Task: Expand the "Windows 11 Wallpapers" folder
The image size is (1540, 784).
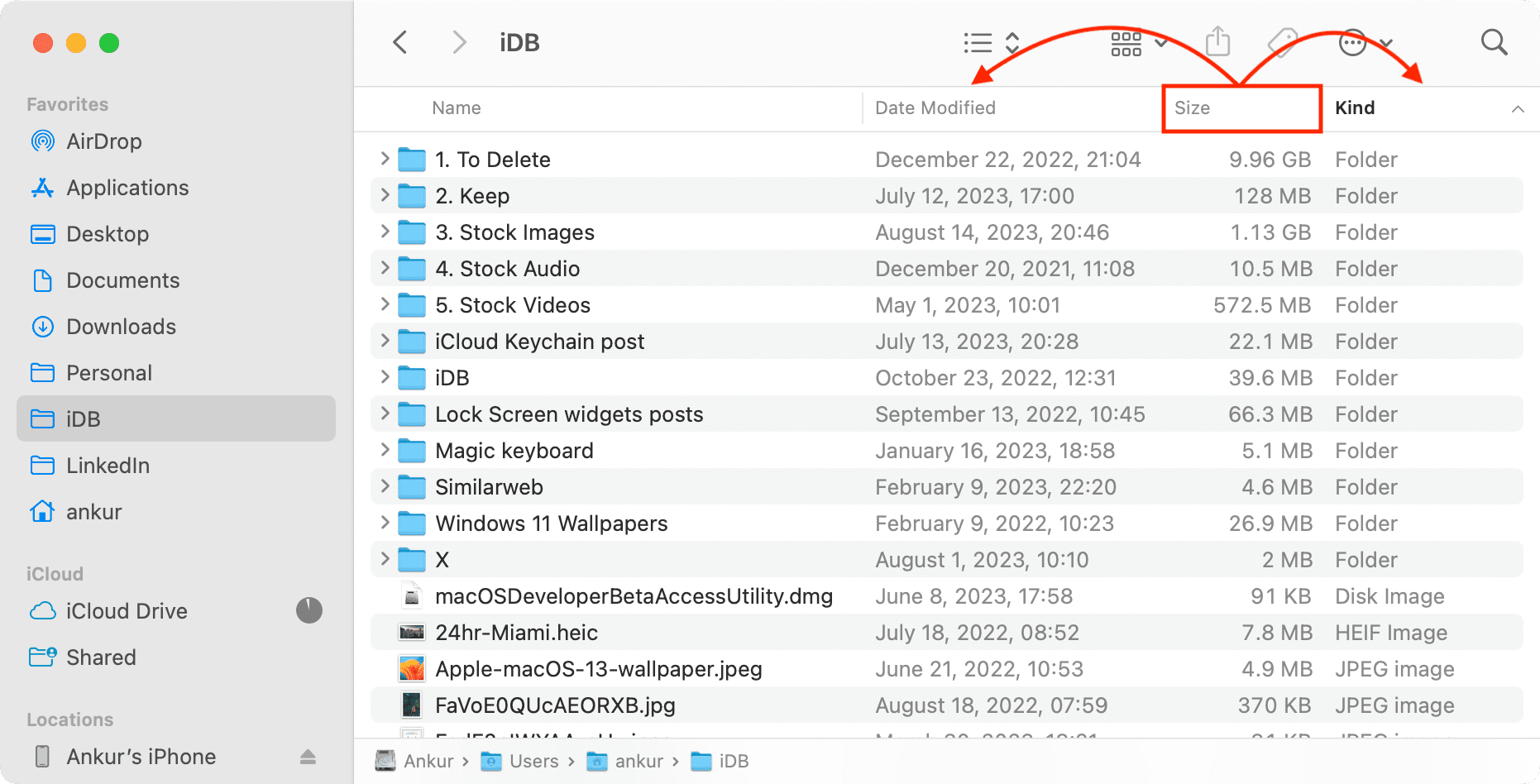Action: tap(384, 523)
